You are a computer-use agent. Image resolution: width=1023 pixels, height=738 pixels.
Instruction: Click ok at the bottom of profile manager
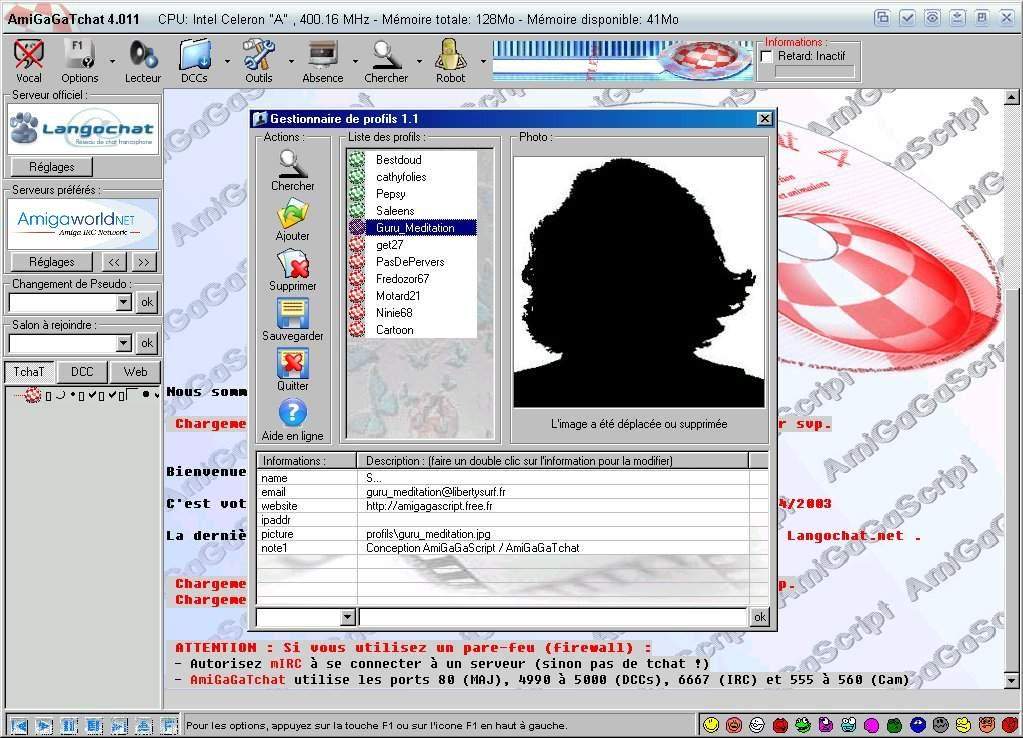pyautogui.click(x=760, y=617)
